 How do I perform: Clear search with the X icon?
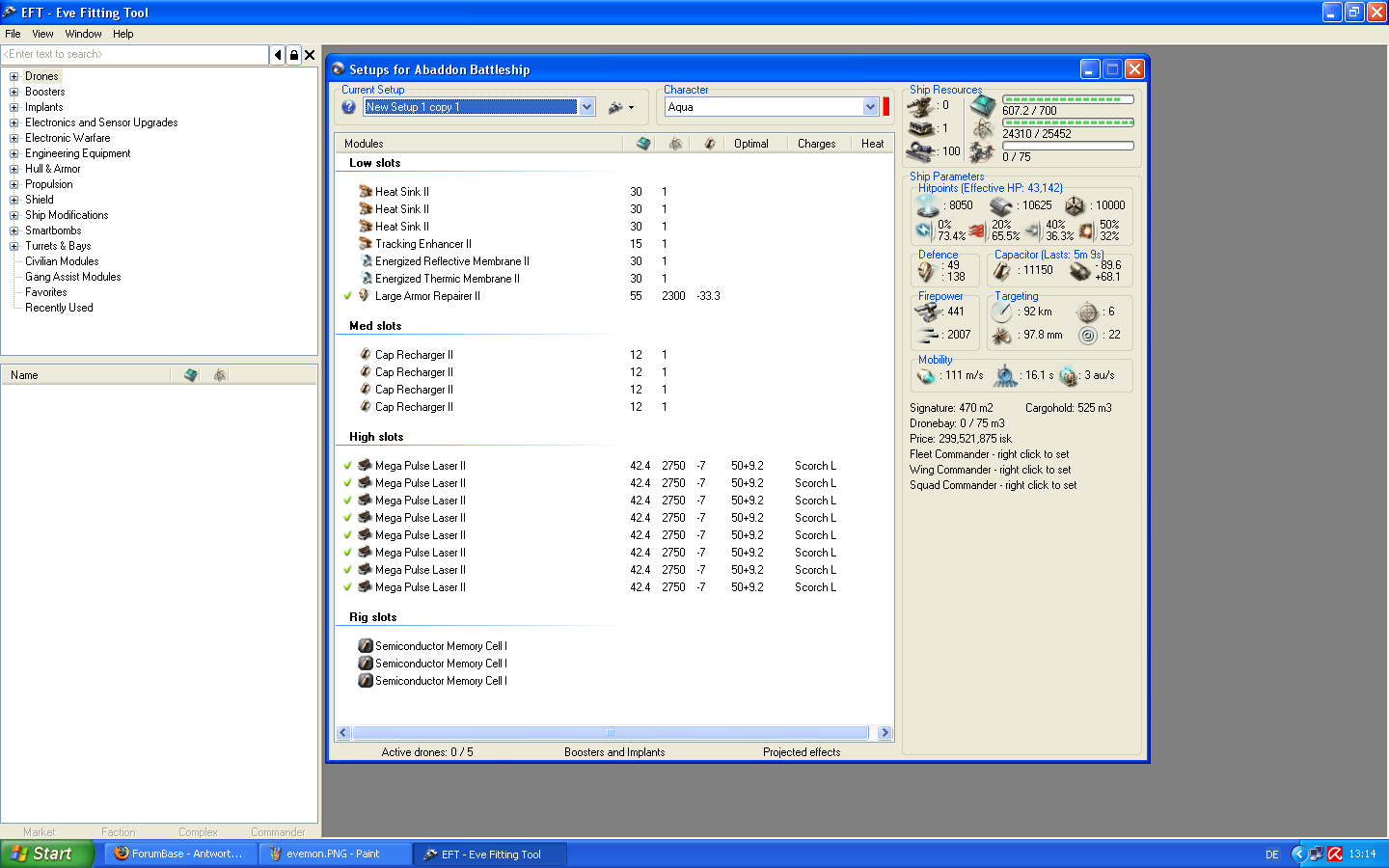click(310, 55)
